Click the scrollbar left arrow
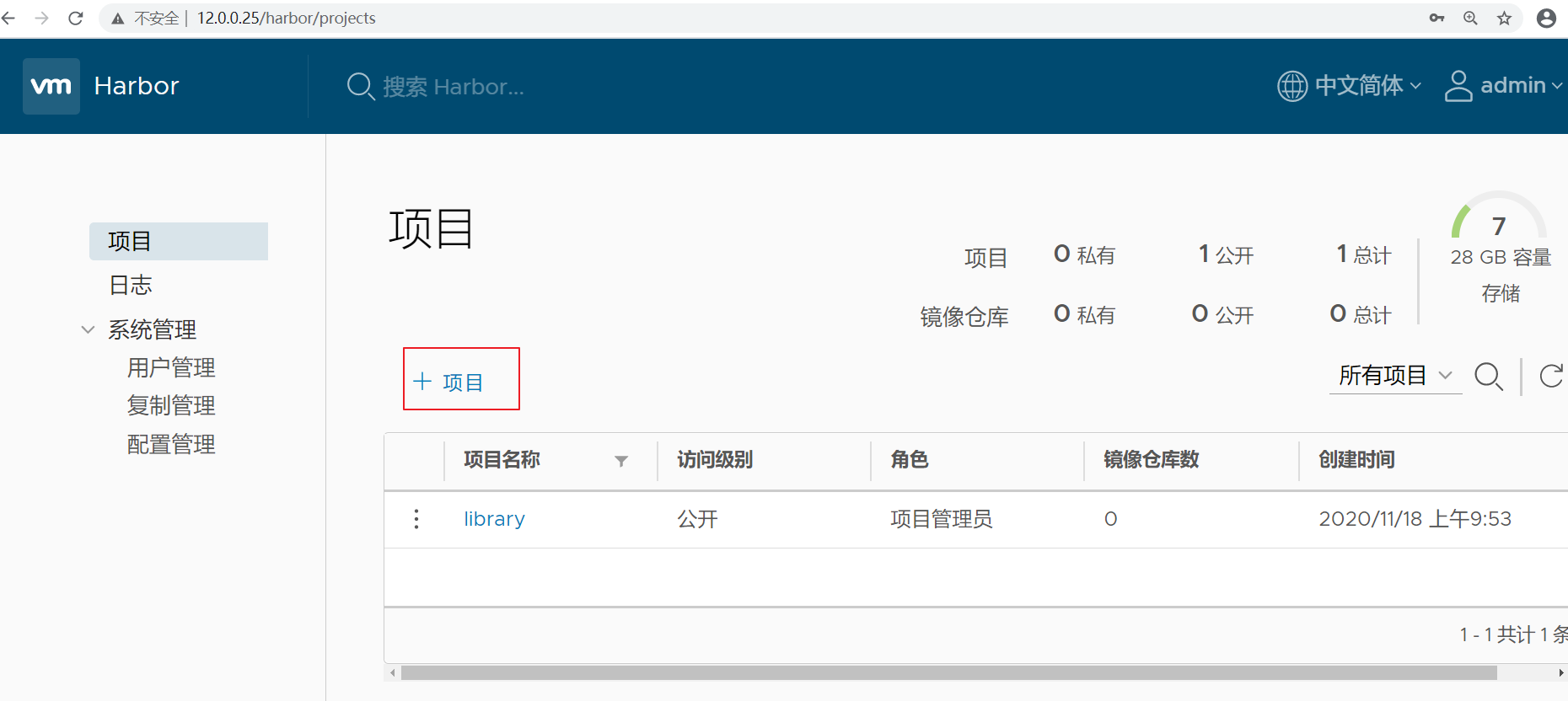 pyautogui.click(x=392, y=673)
